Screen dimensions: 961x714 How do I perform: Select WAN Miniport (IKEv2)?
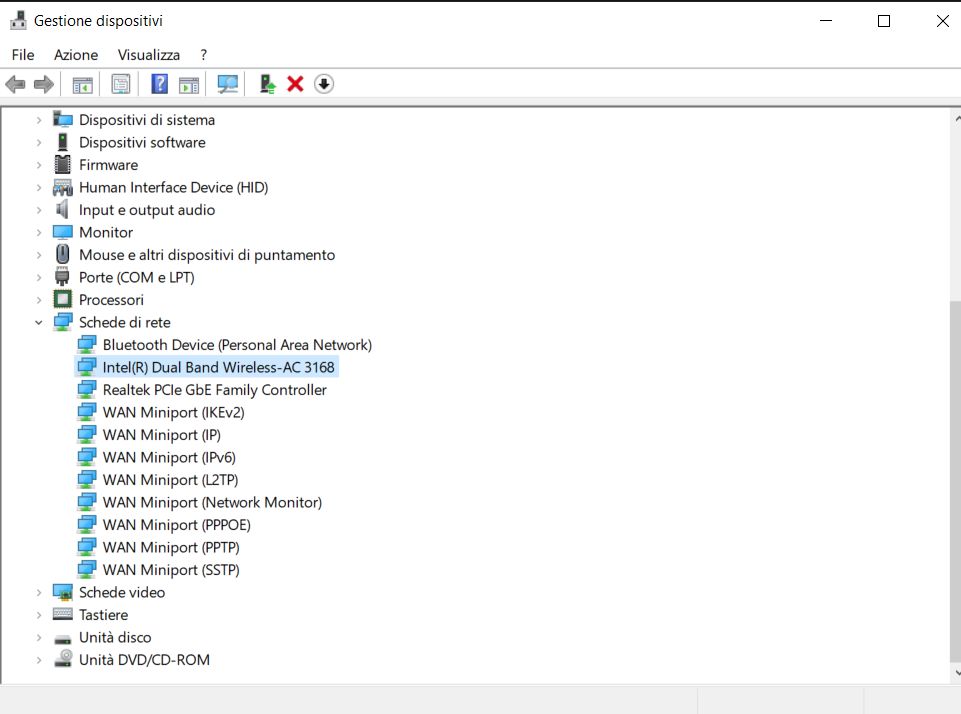pyautogui.click(x=173, y=412)
